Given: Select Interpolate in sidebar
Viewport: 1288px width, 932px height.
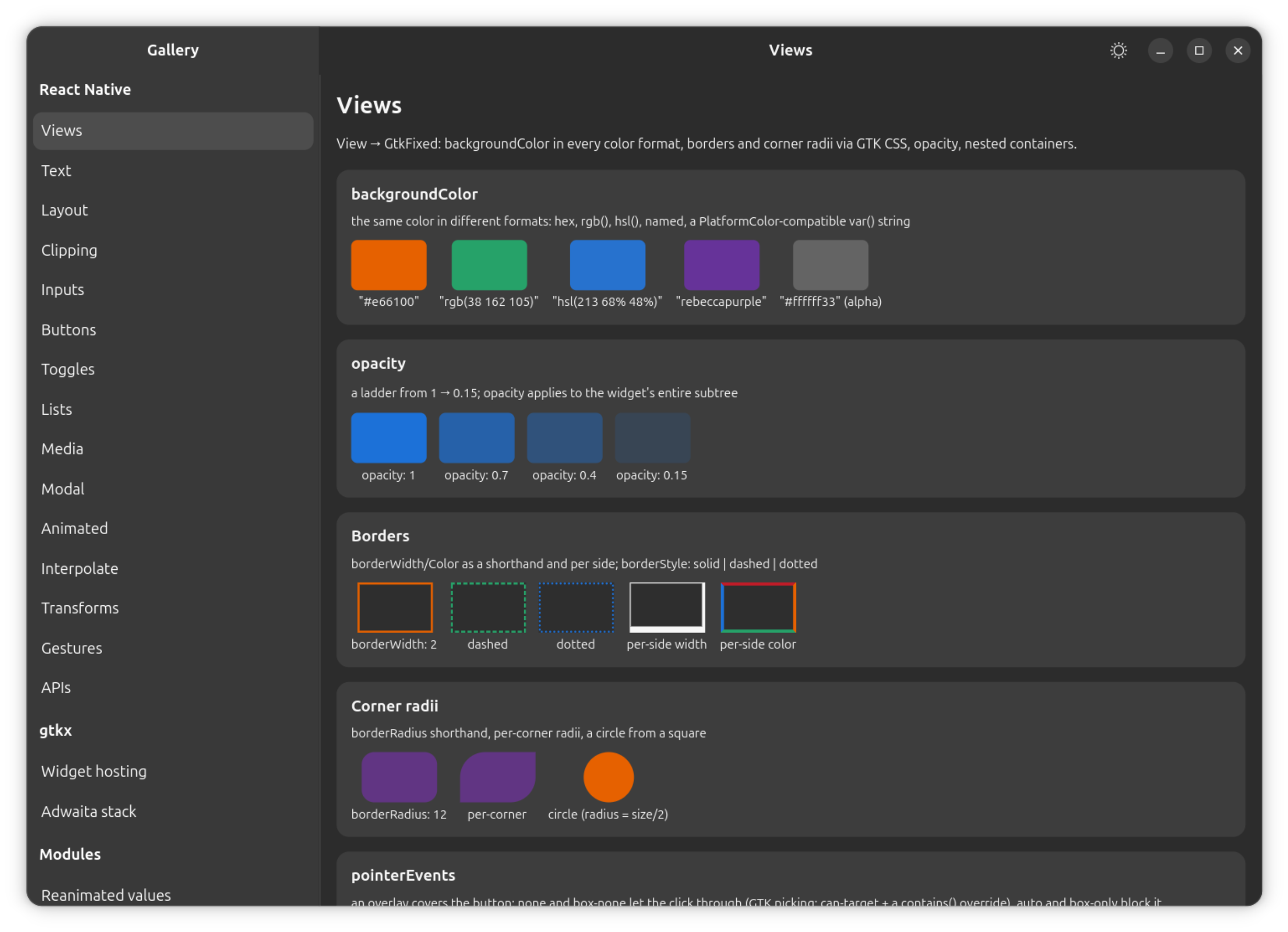Looking at the screenshot, I should 173,568.
